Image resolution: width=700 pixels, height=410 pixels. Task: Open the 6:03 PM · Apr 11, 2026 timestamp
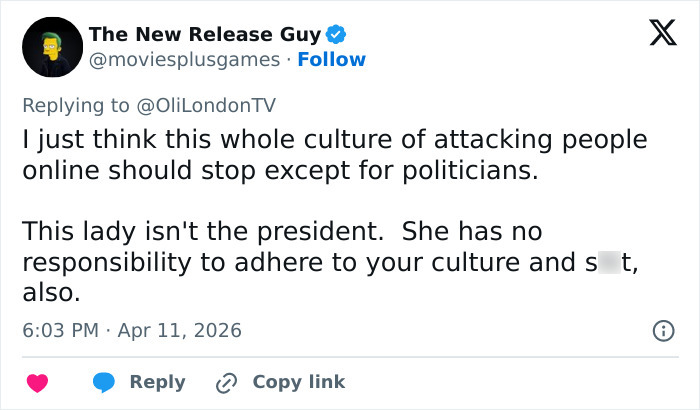coord(131,330)
